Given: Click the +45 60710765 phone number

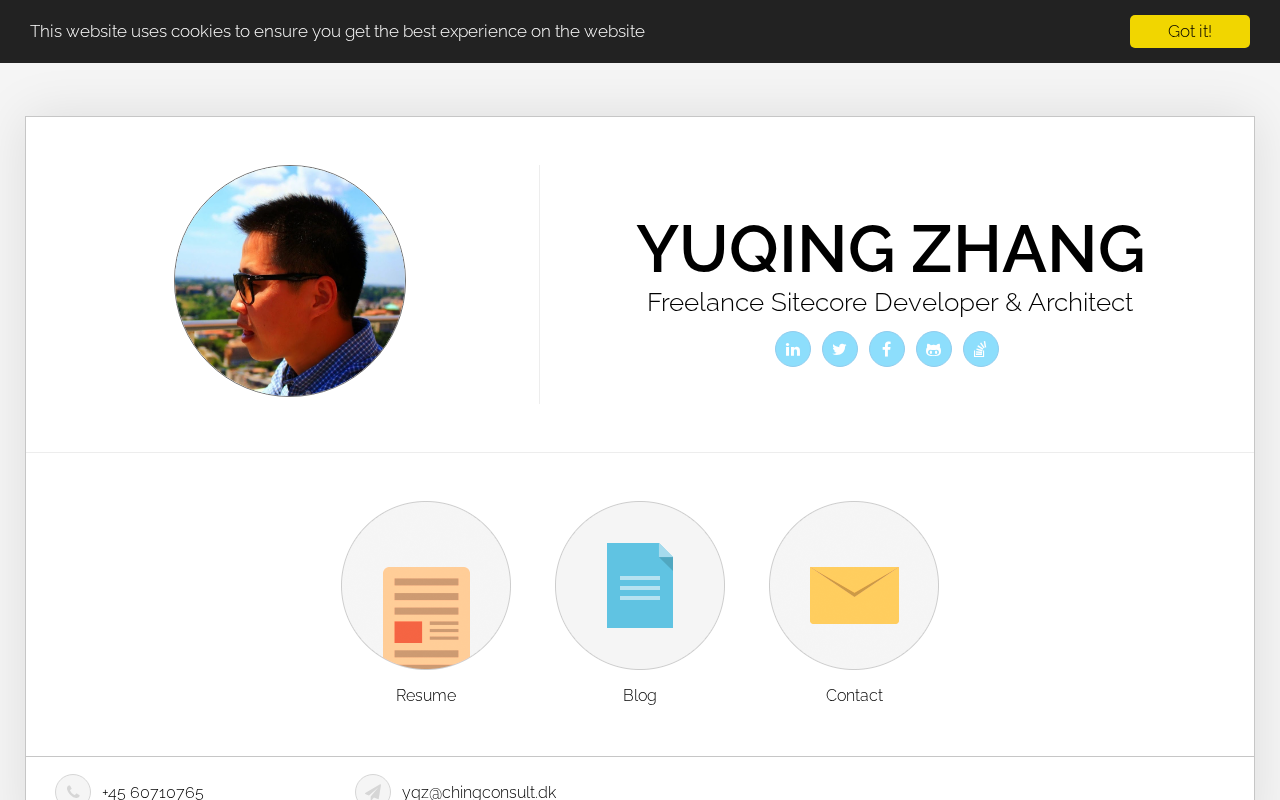Looking at the screenshot, I should 153,792.
